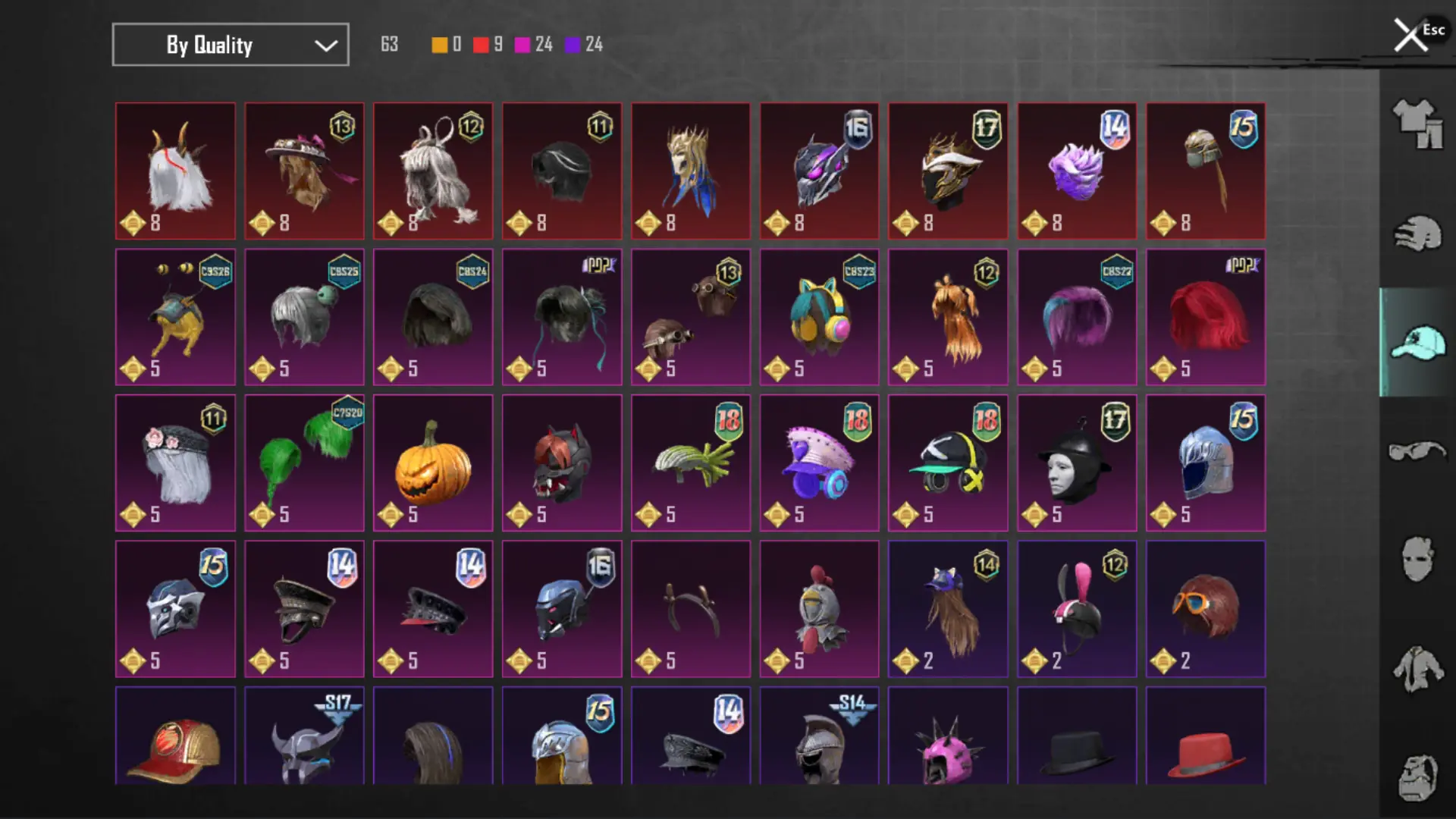Open the backpack category icon at bottom
The height and width of the screenshot is (819, 1456).
click(1417, 778)
